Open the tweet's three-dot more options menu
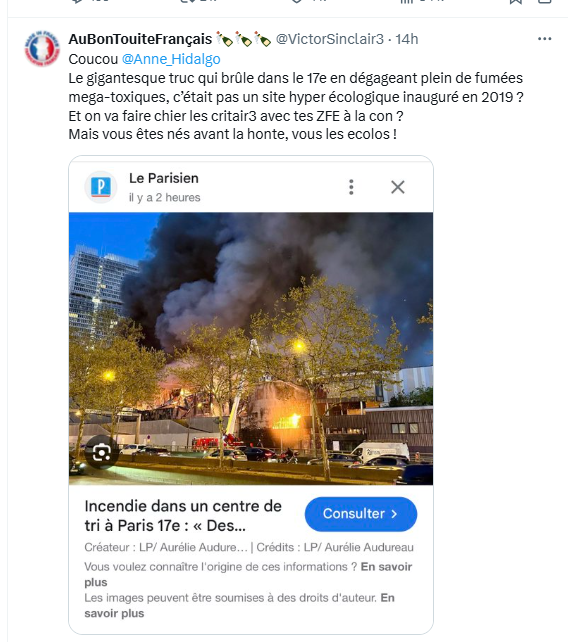Viewport: 568px width, 642px height. click(x=544, y=39)
